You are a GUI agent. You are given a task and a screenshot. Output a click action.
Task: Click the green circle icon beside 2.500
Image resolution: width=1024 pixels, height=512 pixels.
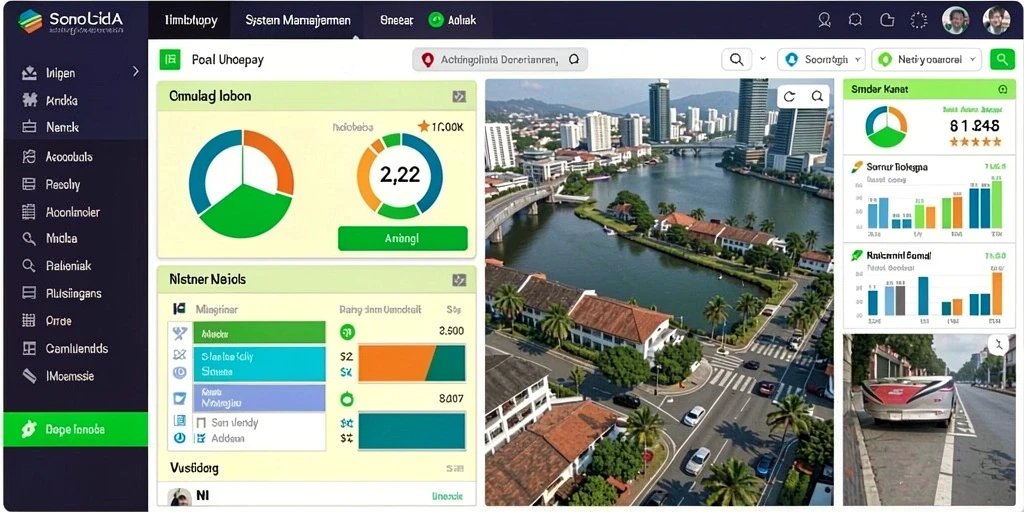point(347,332)
